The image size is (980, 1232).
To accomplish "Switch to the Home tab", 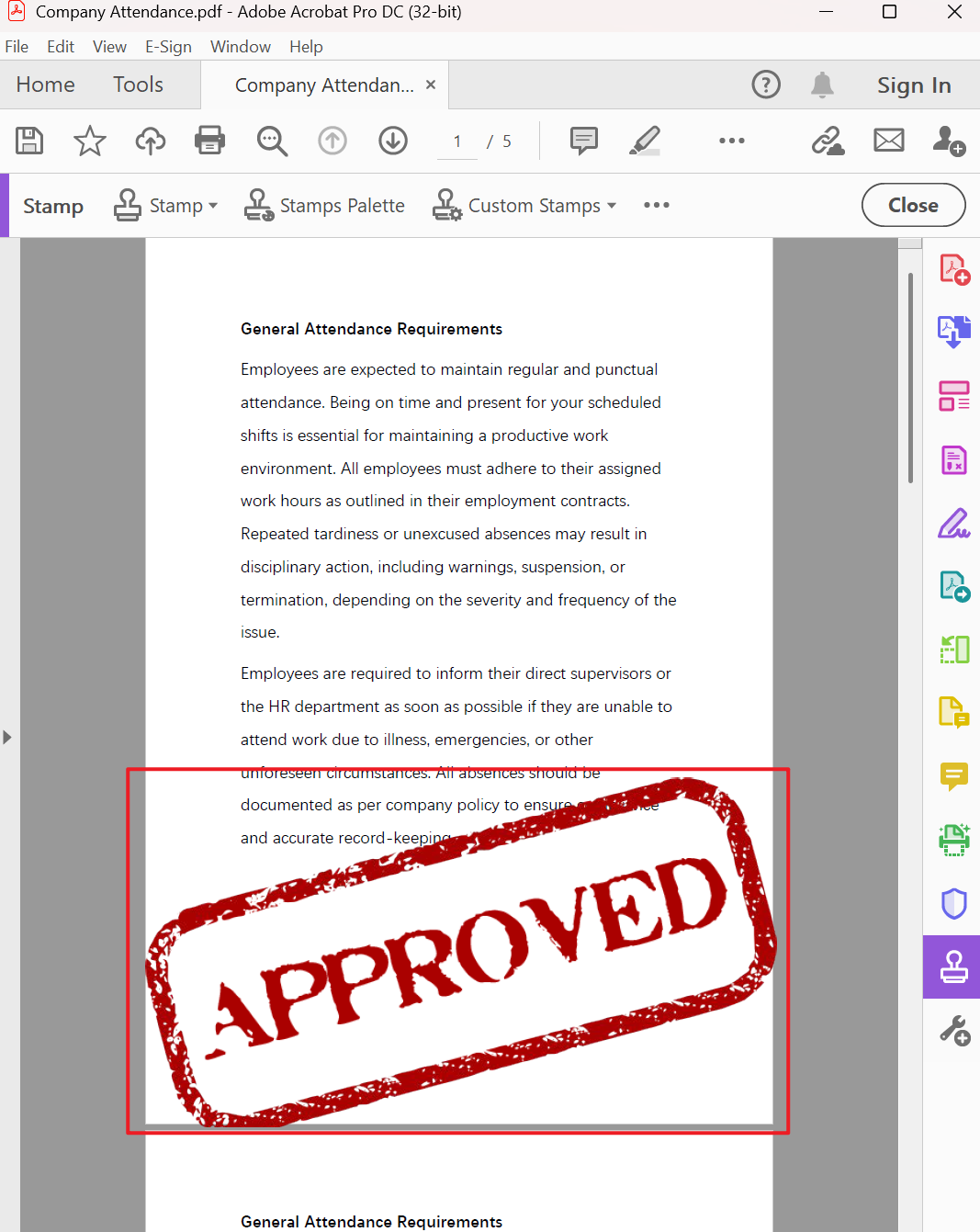I will [45, 85].
